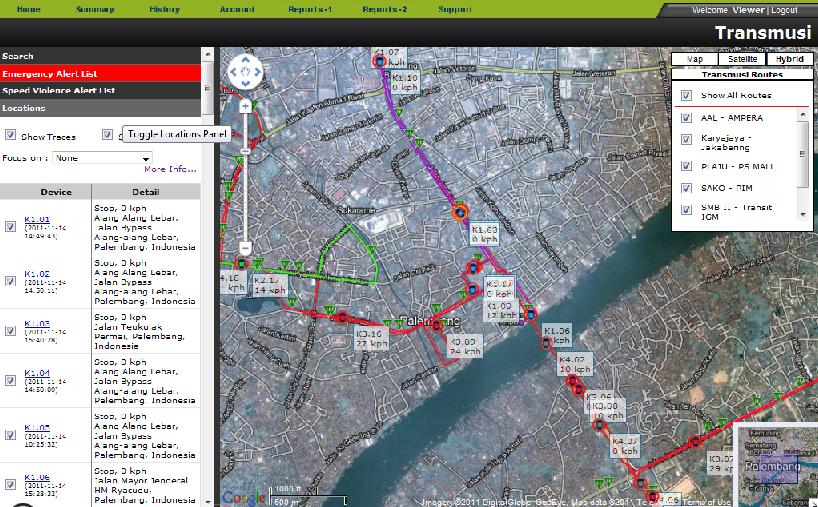This screenshot has width=818, height=507.
Task: Switch to Satellite map view
Action: coord(741,59)
